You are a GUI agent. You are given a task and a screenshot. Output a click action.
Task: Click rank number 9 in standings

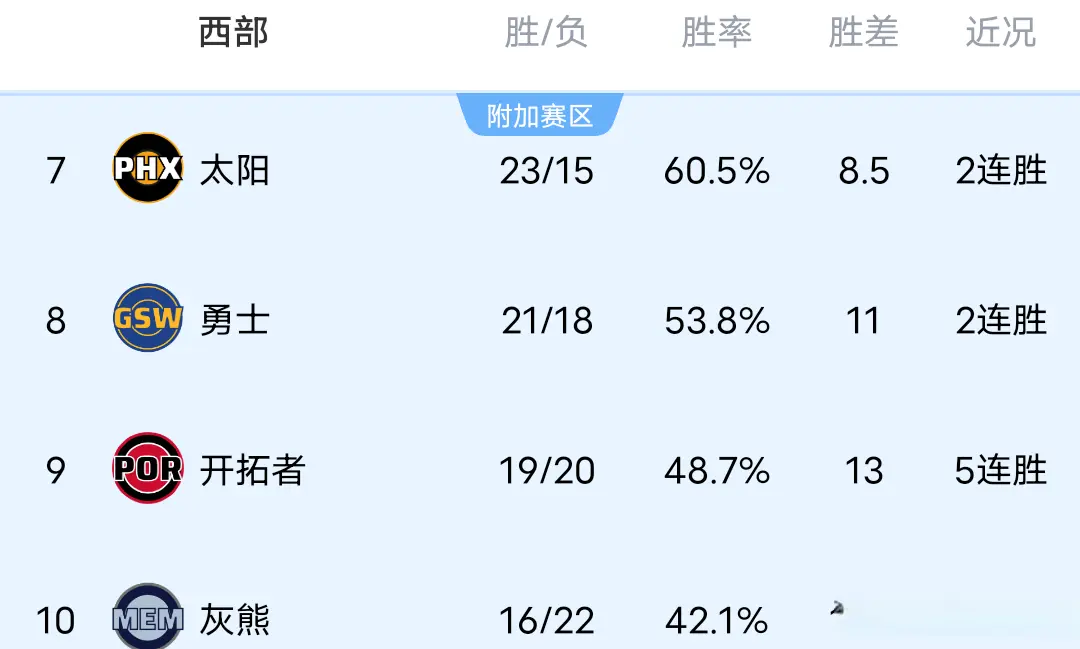click(56, 470)
